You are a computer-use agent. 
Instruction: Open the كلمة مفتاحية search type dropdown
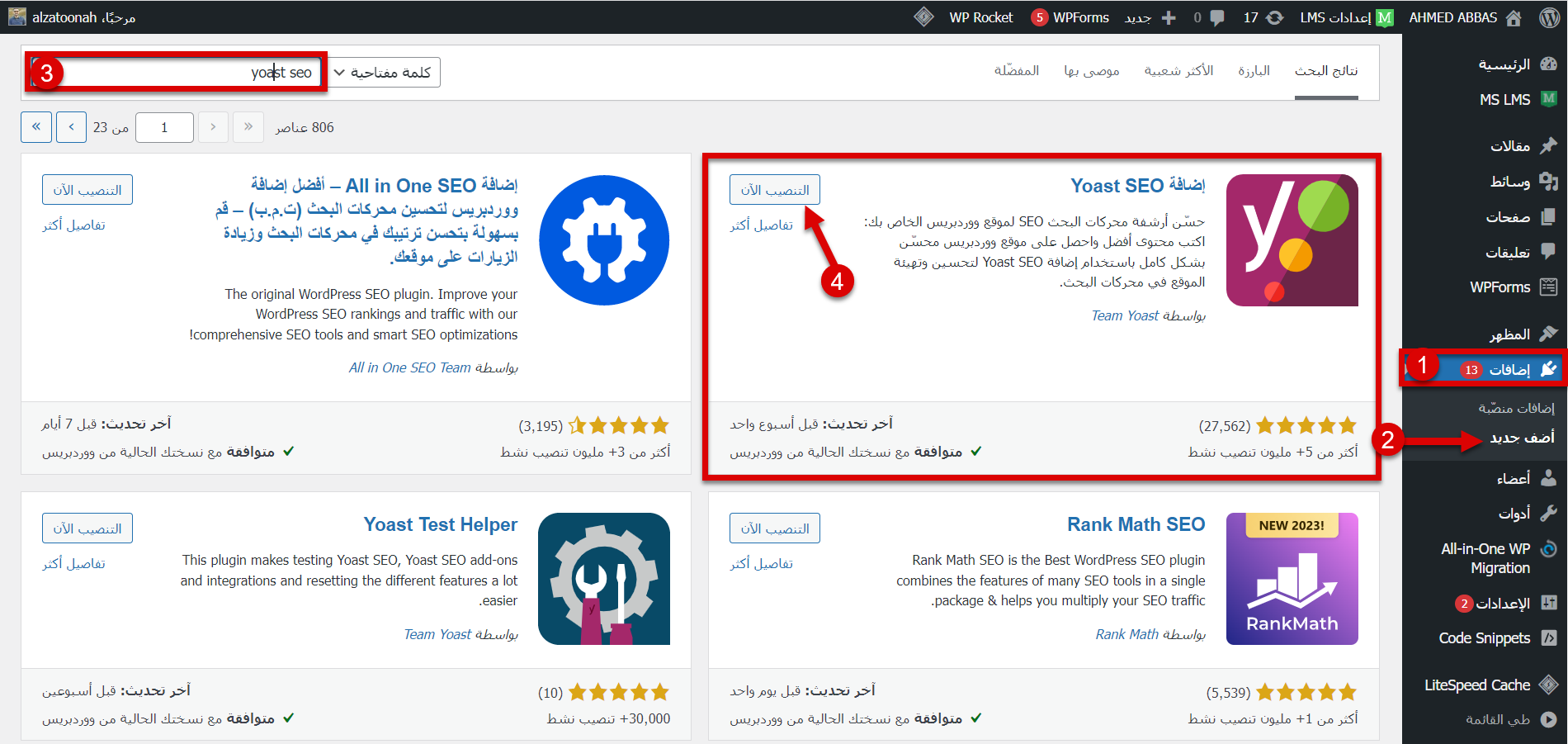point(384,72)
